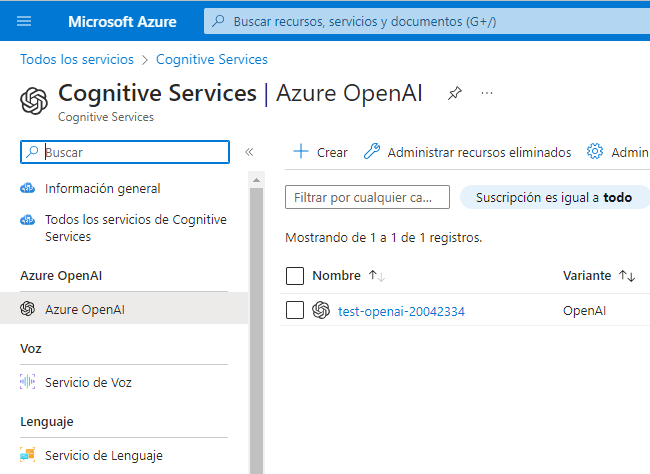Click the plus icon next to Crear
The height and width of the screenshot is (474, 650).
click(x=301, y=151)
